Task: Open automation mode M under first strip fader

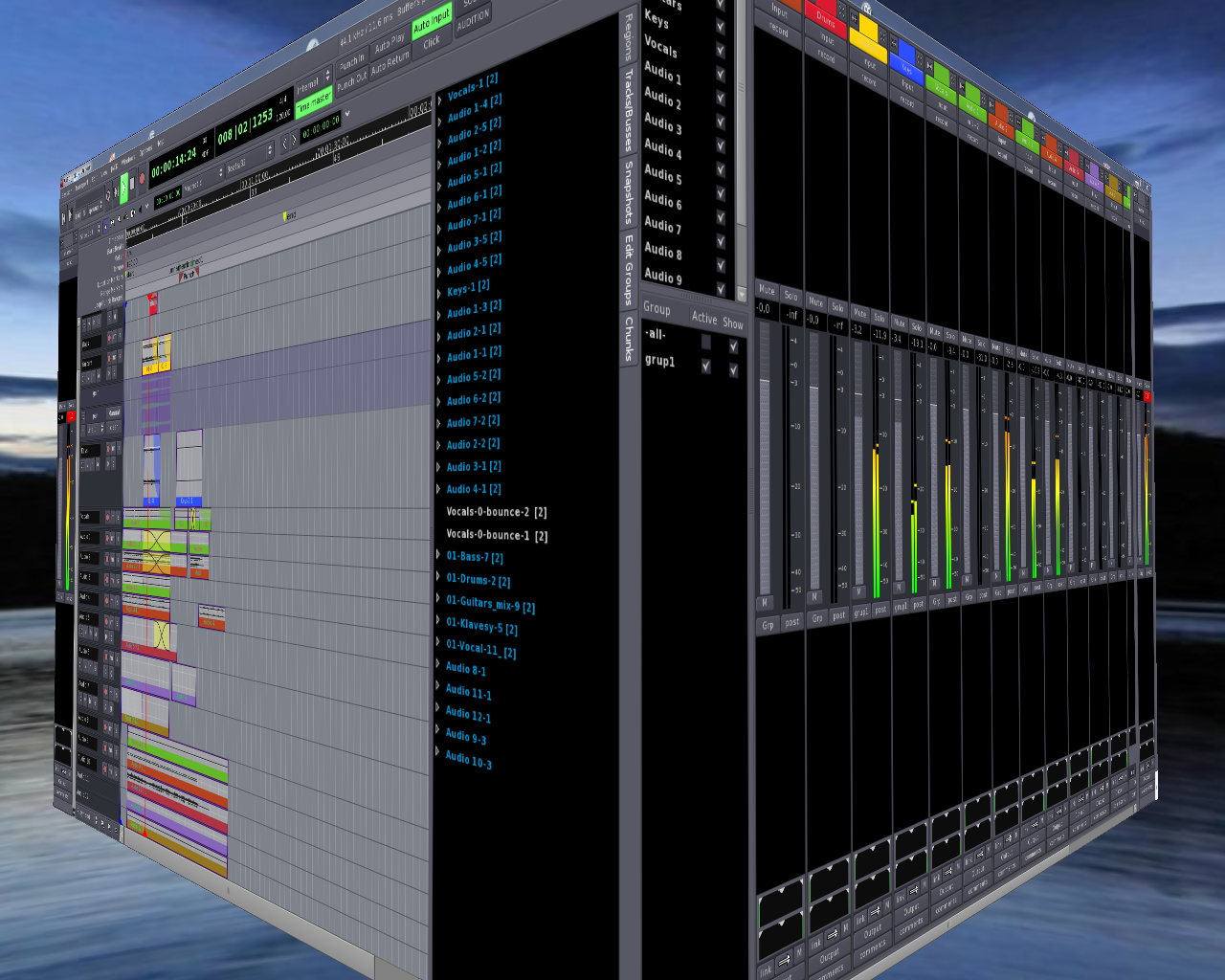Action: tap(764, 603)
